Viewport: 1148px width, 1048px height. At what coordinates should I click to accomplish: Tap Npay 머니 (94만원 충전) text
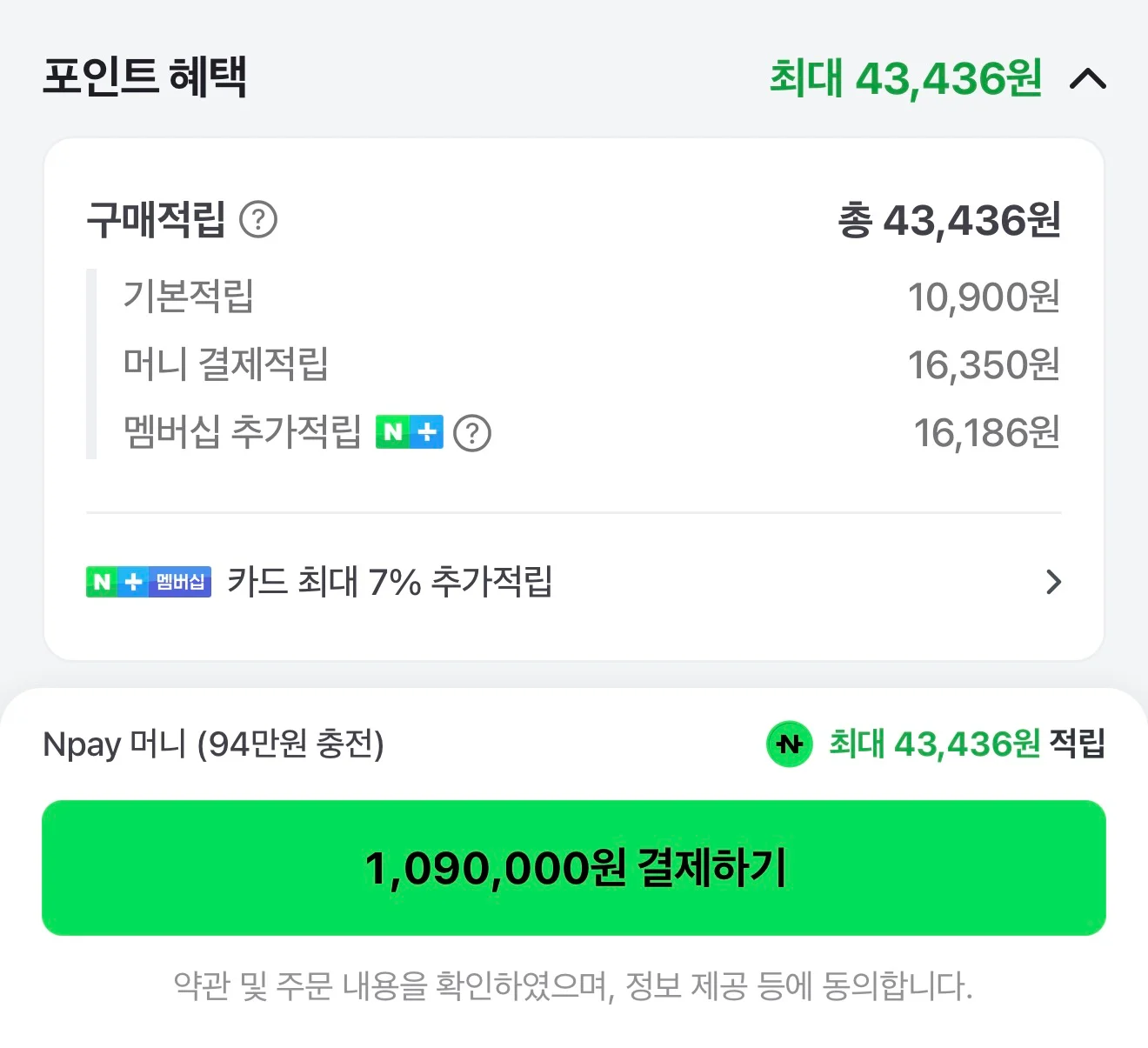pyautogui.click(x=213, y=744)
